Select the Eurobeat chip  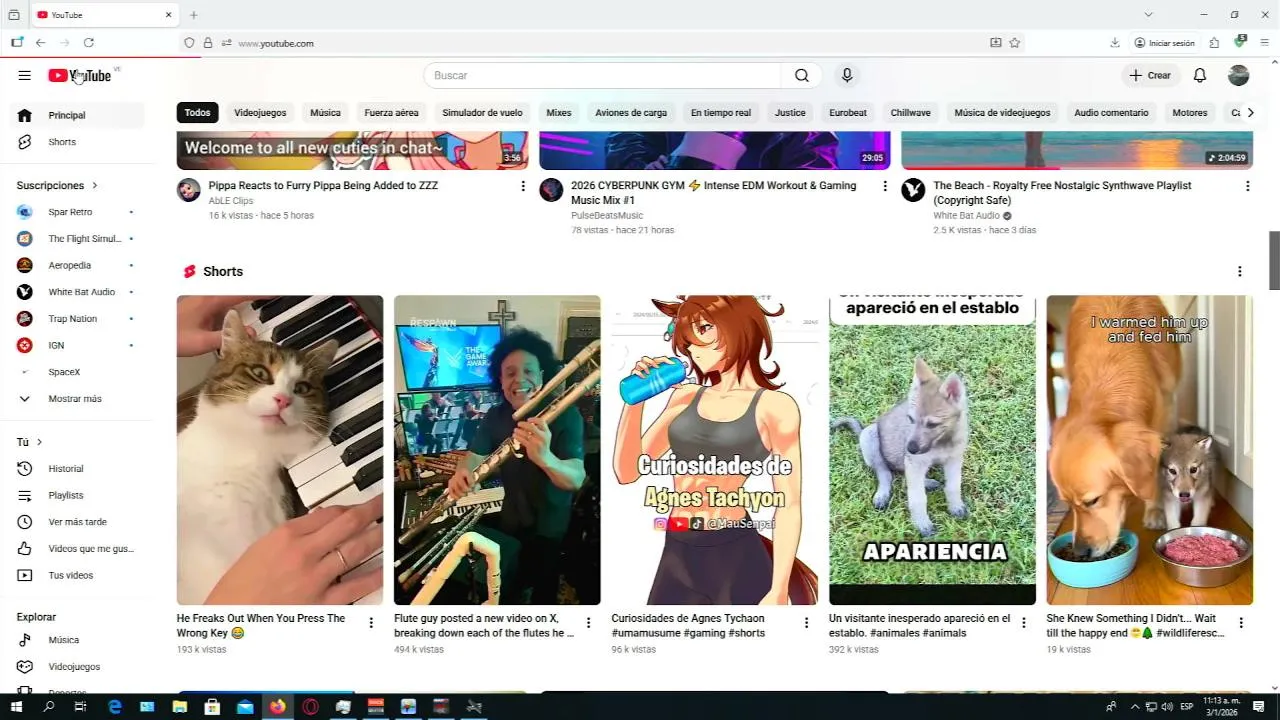[848, 113]
